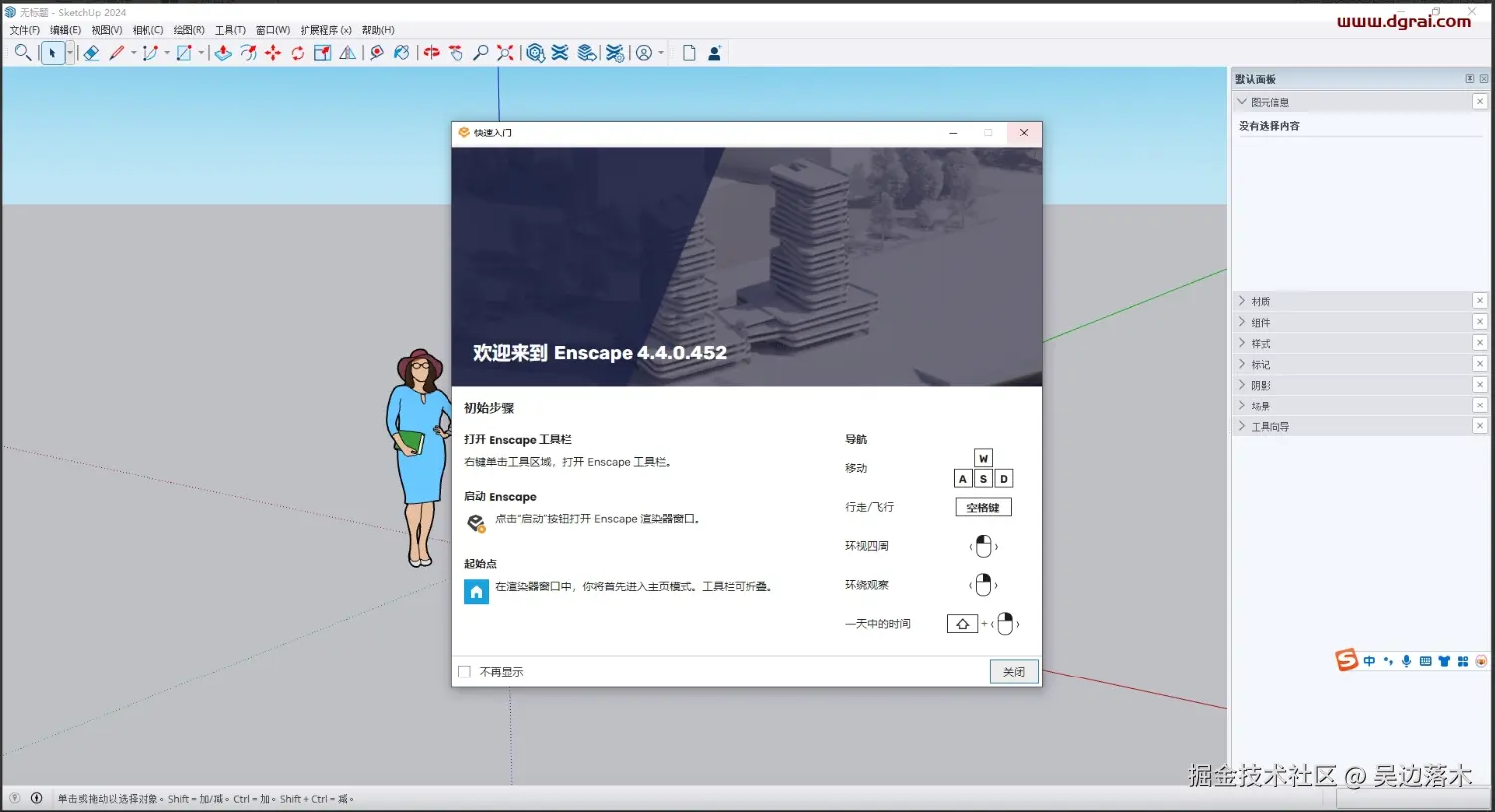Expand the 场景 panel

pyautogui.click(x=1242, y=406)
